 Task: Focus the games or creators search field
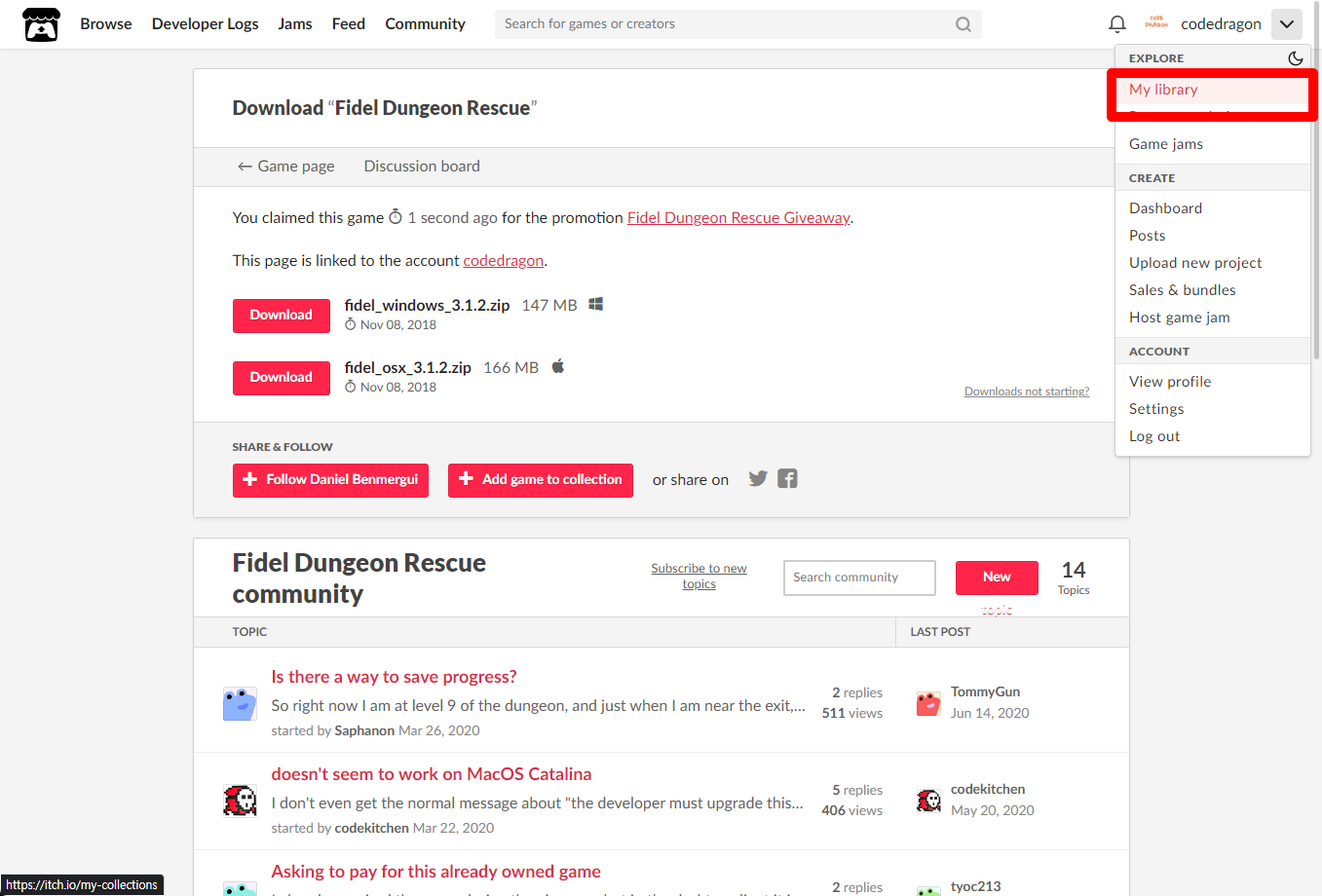coord(737,24)
